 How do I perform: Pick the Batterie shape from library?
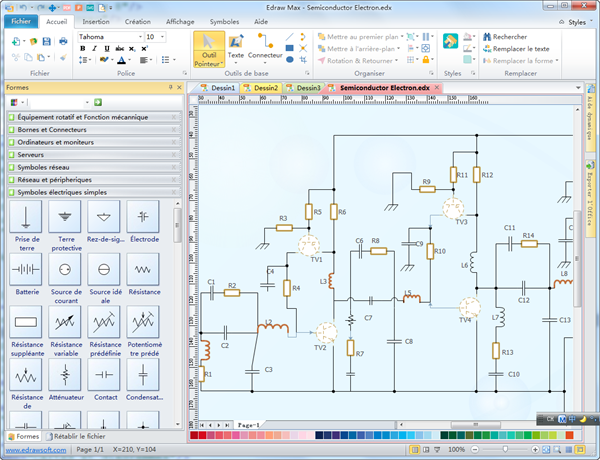pos(27,270)
